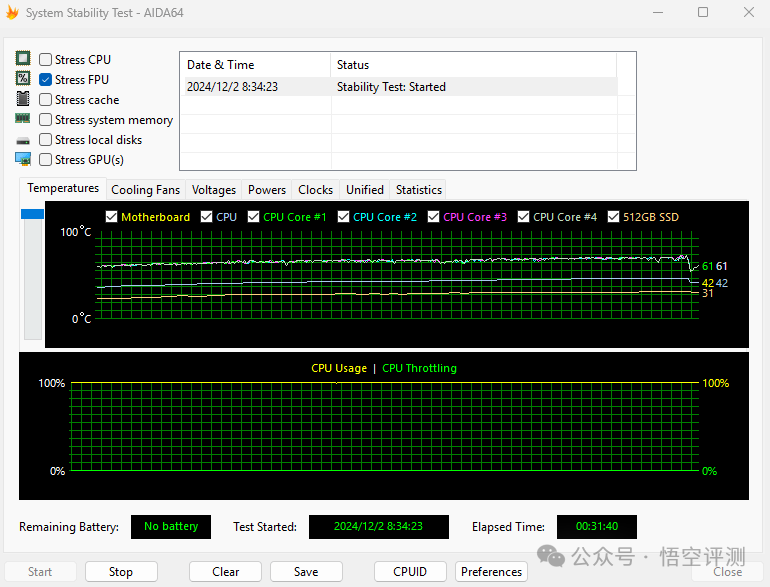This screenshot has width=770, height=587.
Task: Click the Elapsed Time 00:31:40 field
Action: coord(597,527)
